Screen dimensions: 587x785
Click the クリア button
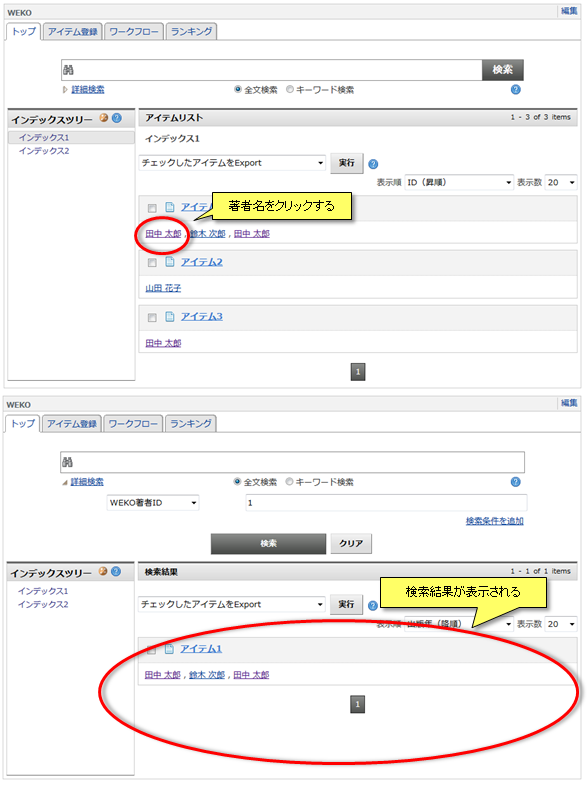(351, 543)
